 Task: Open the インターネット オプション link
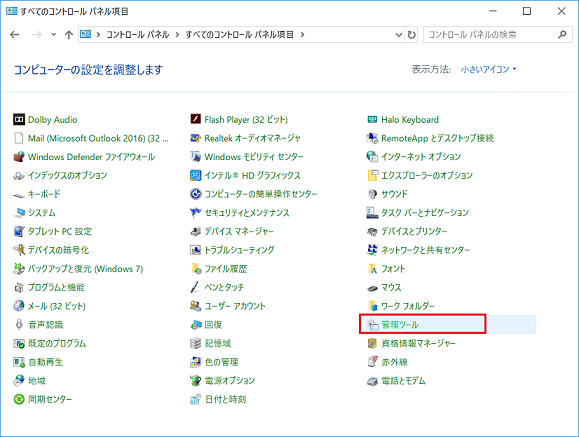coord(421,157)
